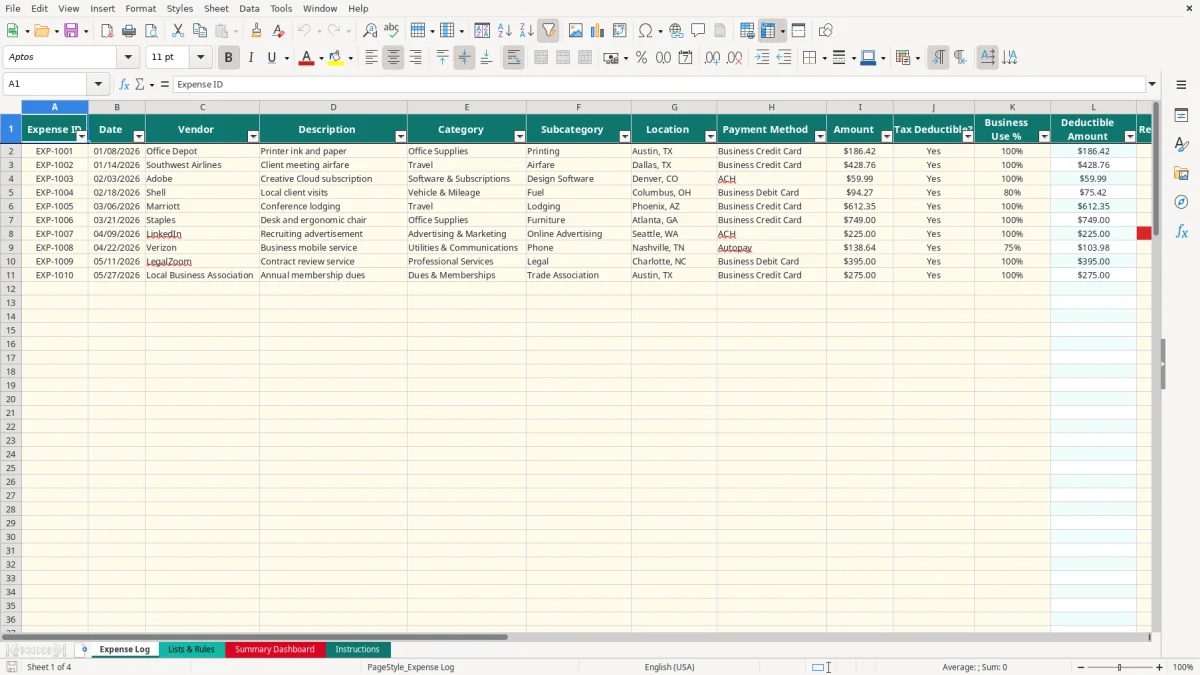Switch to the Instructions sheet tab
1200x675 pixels.
[x=357, y=649]
